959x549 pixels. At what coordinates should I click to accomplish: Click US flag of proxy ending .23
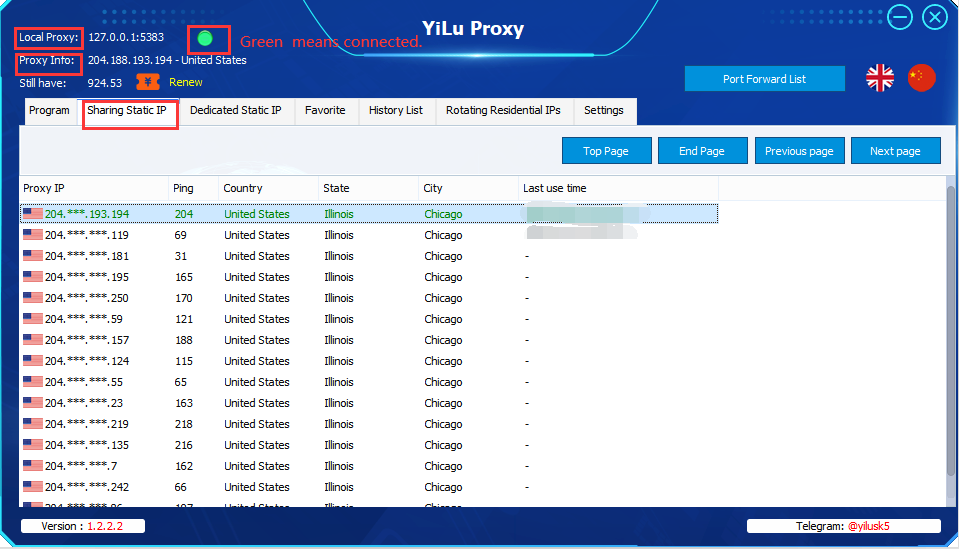click(32, 402)
